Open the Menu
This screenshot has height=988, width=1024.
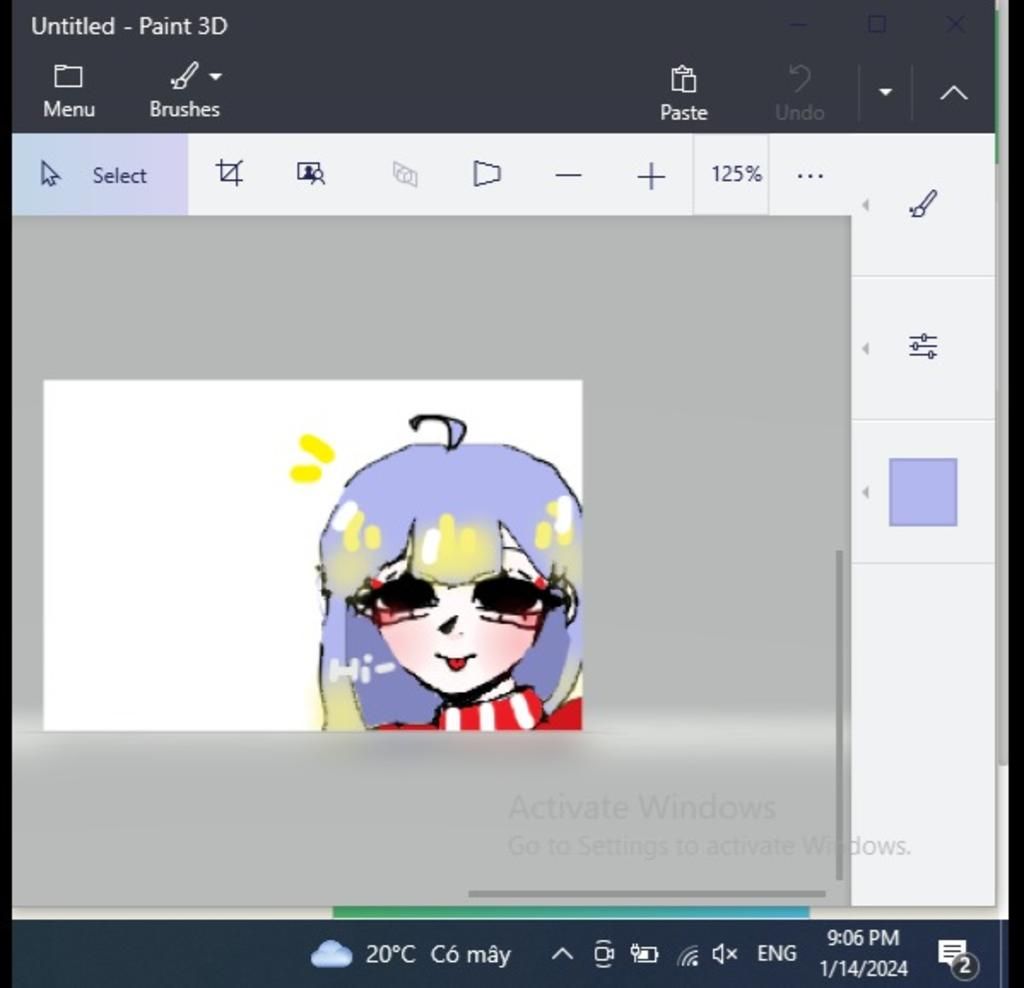(x=67, y=88)
